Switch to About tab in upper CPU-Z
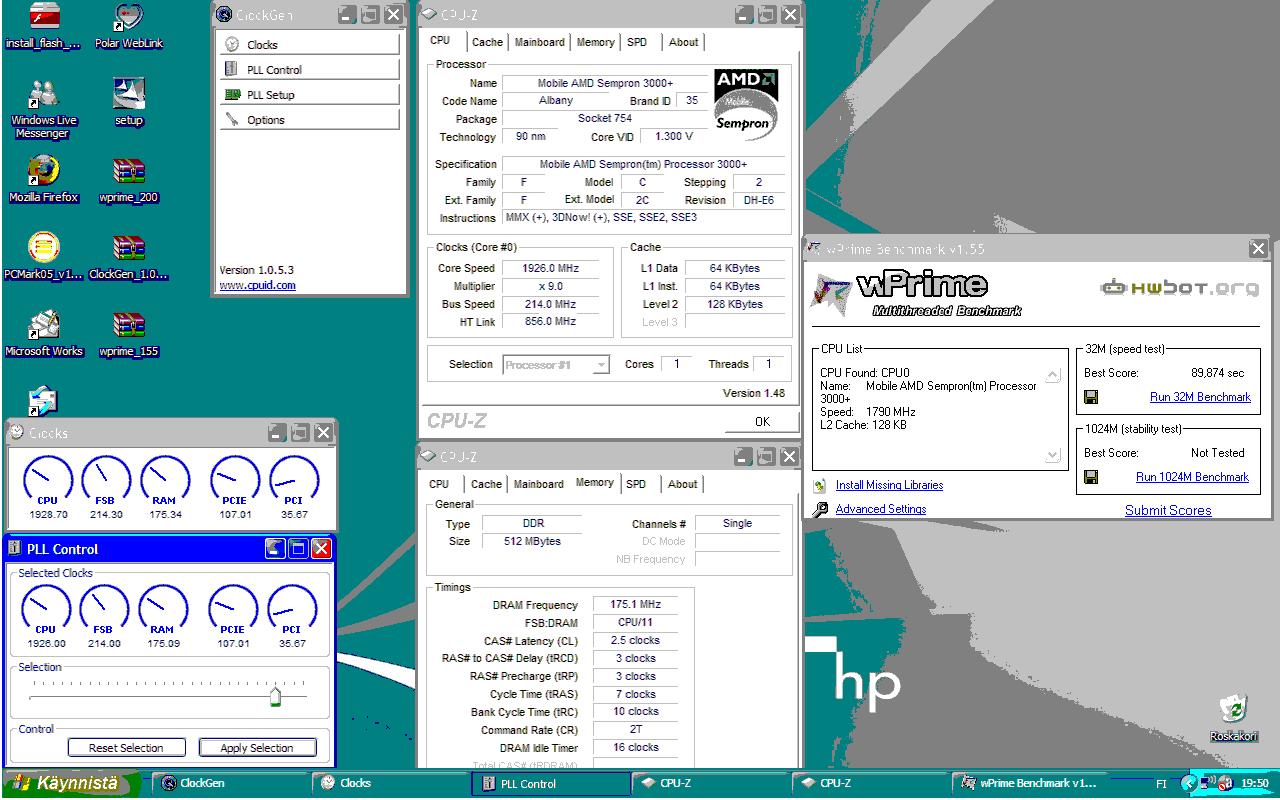Screen dimensions: 1280x800 (x=684, y=42)
